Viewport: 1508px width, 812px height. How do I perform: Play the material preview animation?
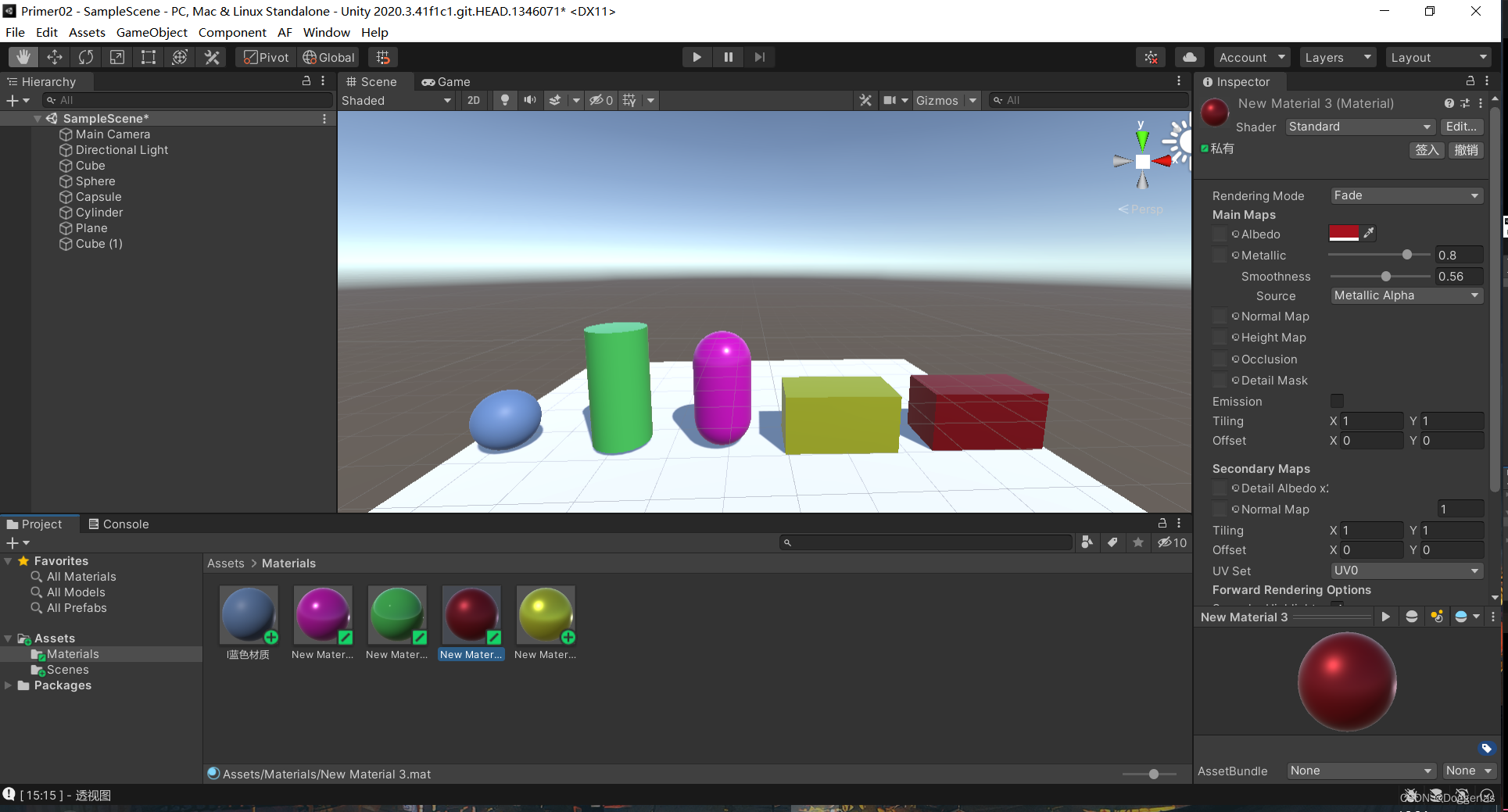[1386, 617]
